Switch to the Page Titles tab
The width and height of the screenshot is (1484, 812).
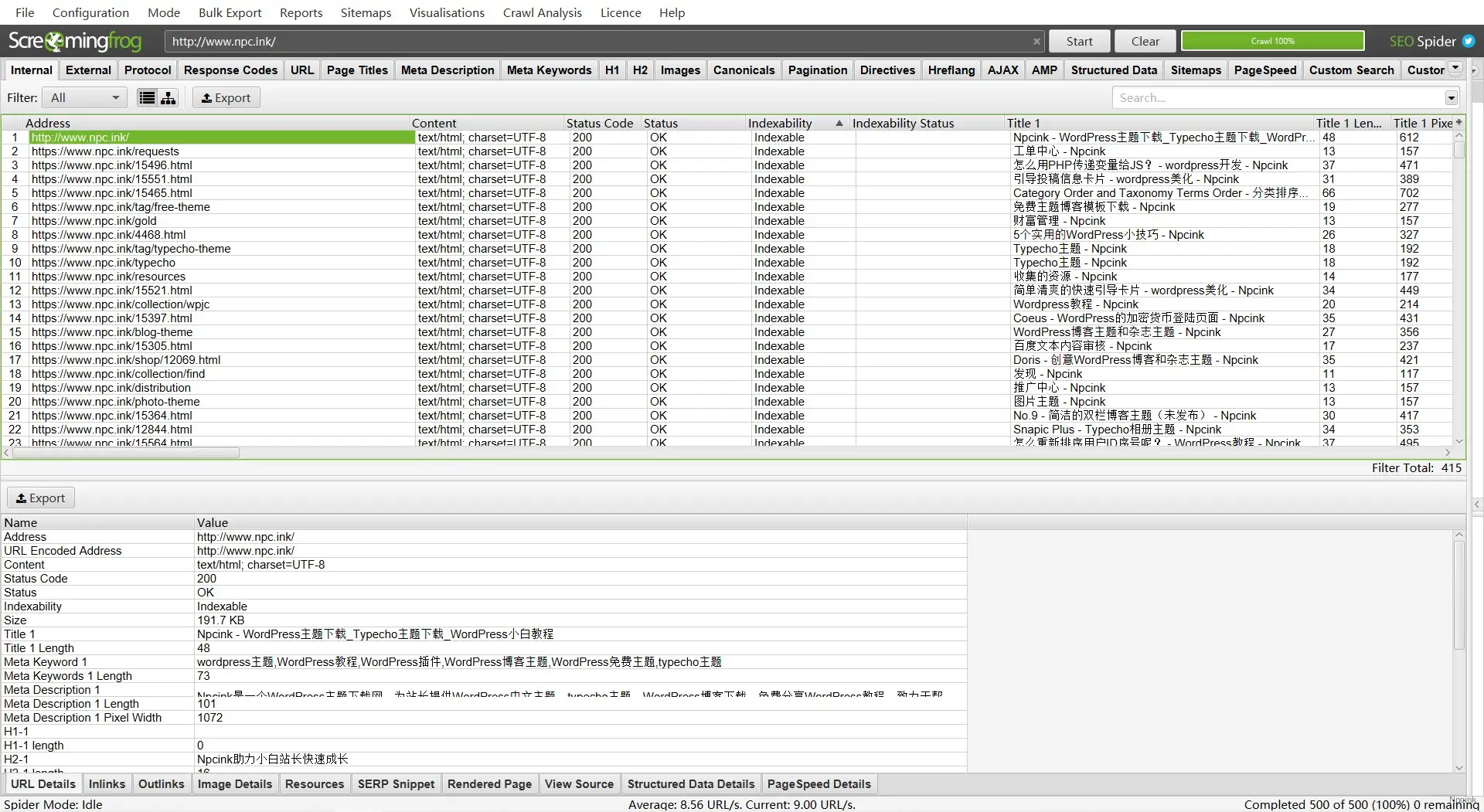[357, 70]
